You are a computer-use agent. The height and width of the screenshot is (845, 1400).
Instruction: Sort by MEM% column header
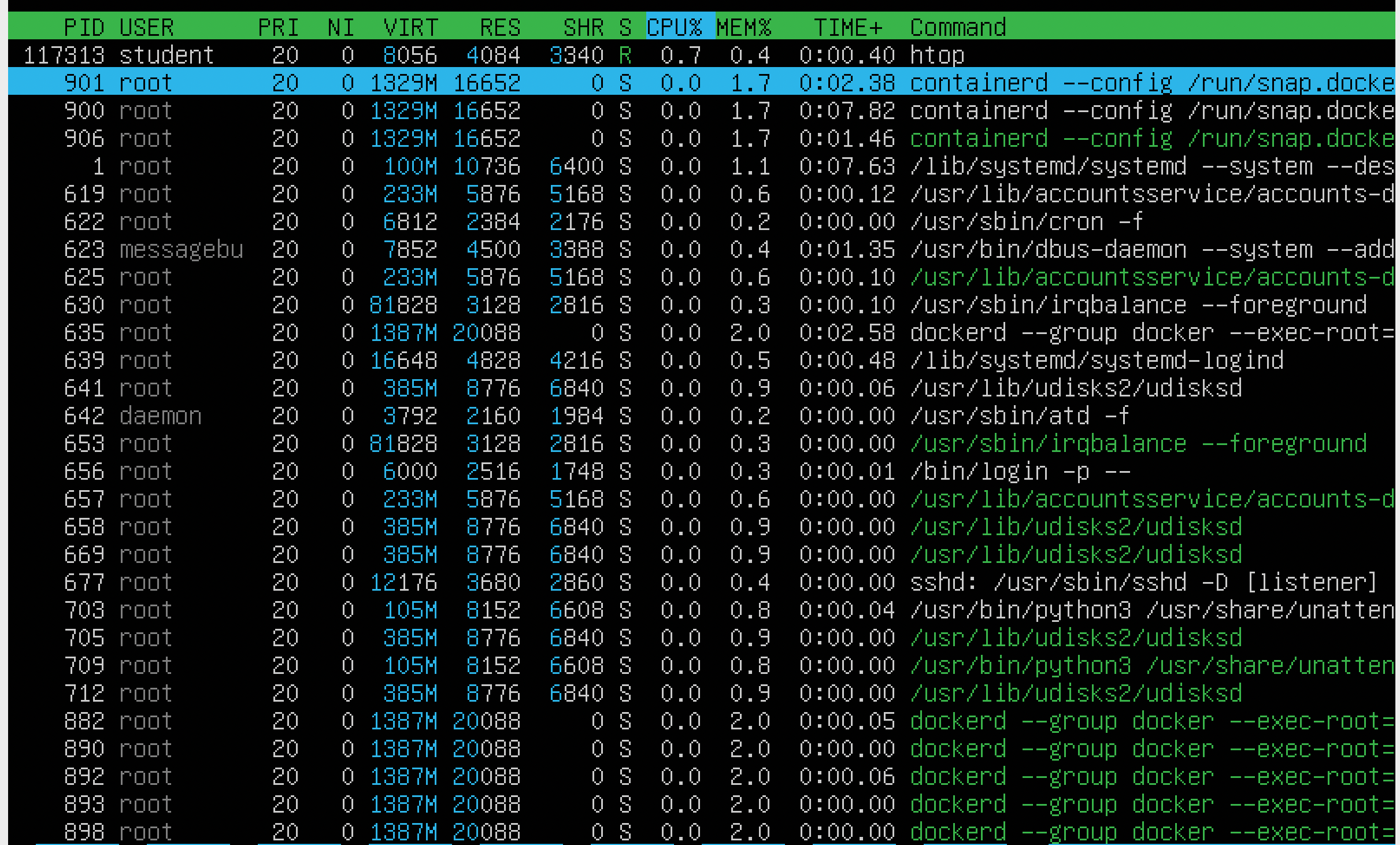(744, 27)
